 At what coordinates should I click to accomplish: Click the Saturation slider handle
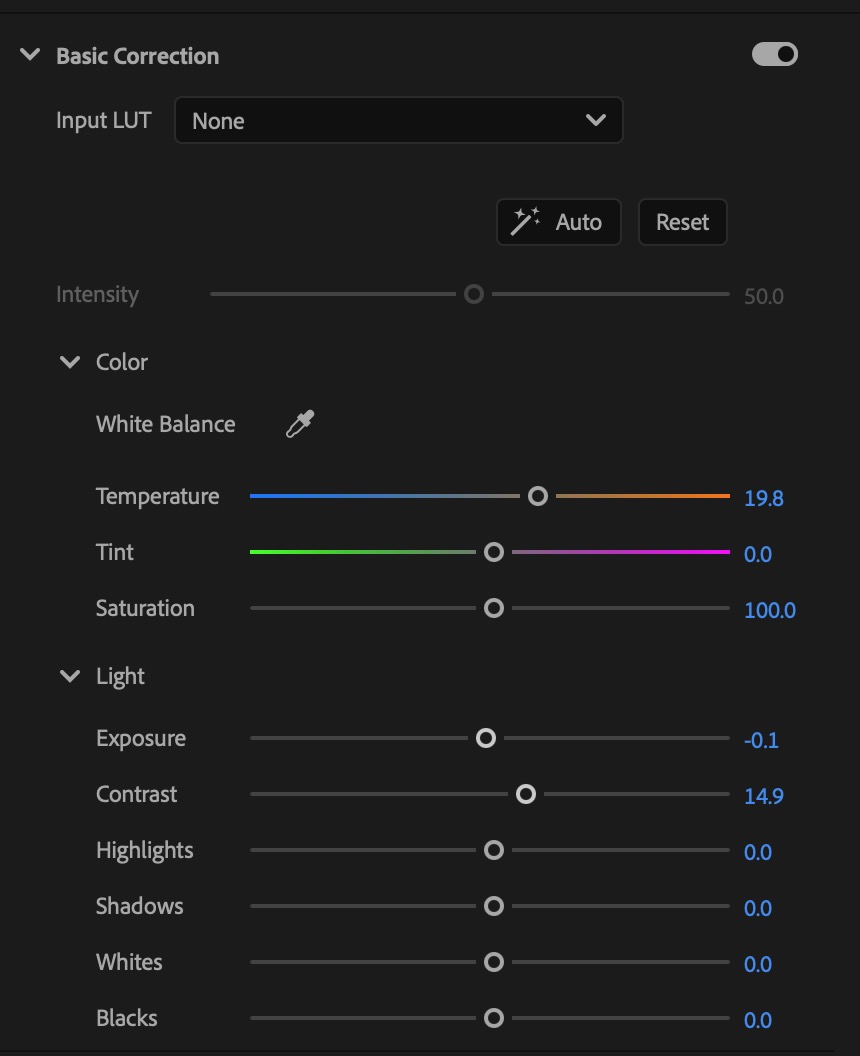click(x=494, y=608)
